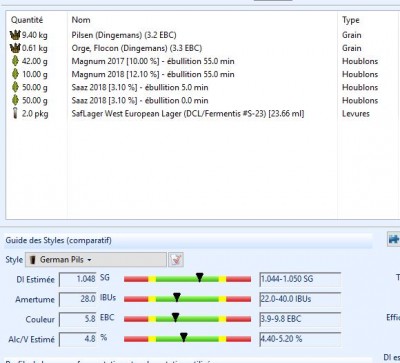This screenshot has height=363, width=400.
Task: Select Saaz 2018 ébullition 0.0 min row
Action: point(203,100)
